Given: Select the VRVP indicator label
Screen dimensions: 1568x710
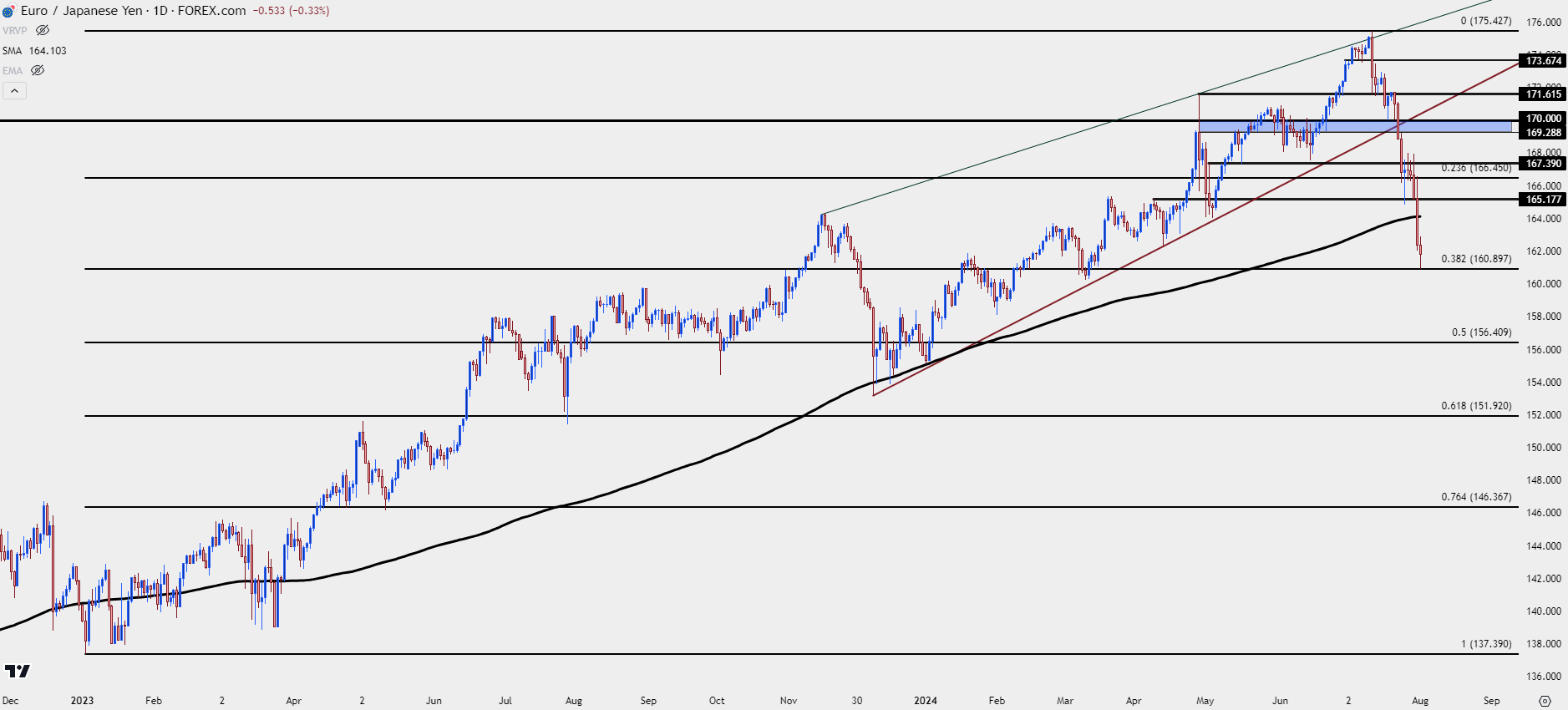Looking at the screenshot, I should click(14, 30).
